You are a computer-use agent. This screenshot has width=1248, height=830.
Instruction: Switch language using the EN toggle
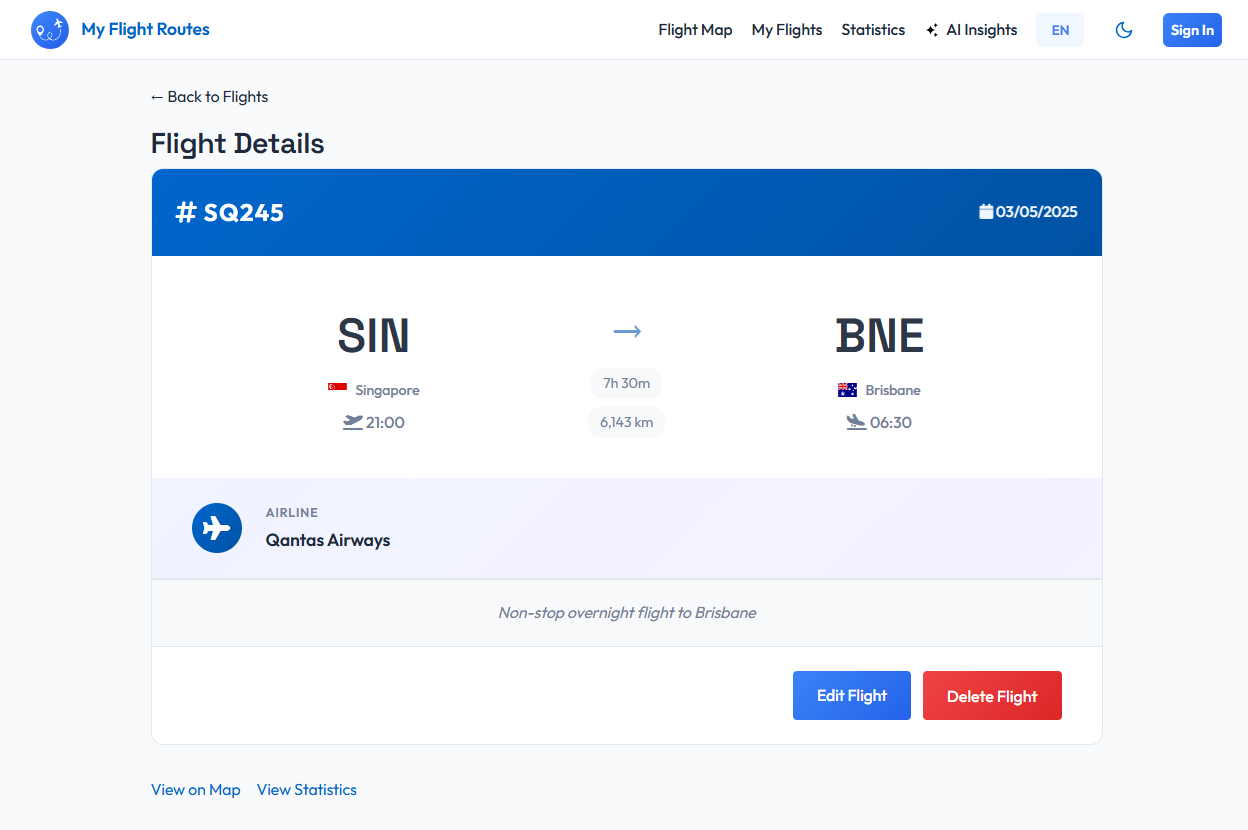coord(1059,30)
